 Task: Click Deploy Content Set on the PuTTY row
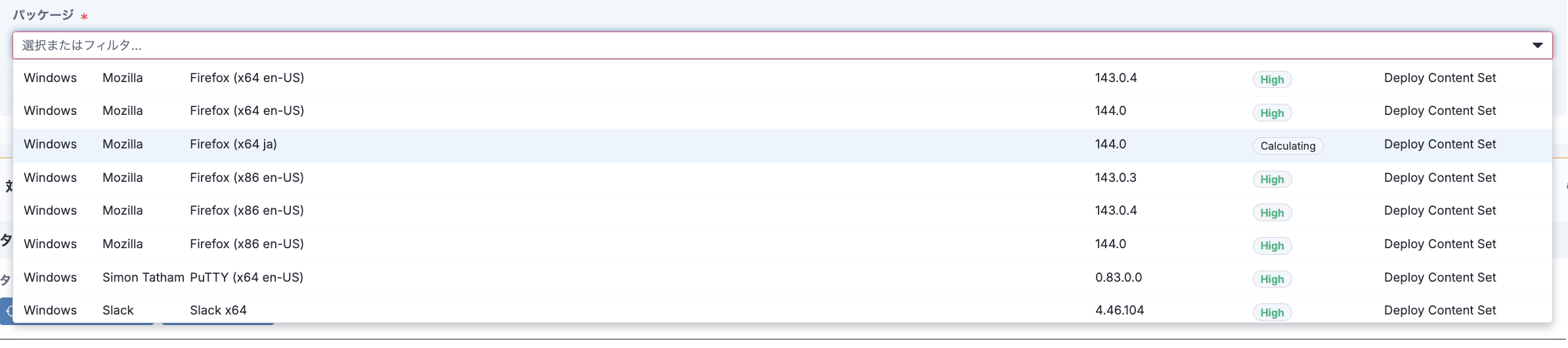coord(1439,278)
